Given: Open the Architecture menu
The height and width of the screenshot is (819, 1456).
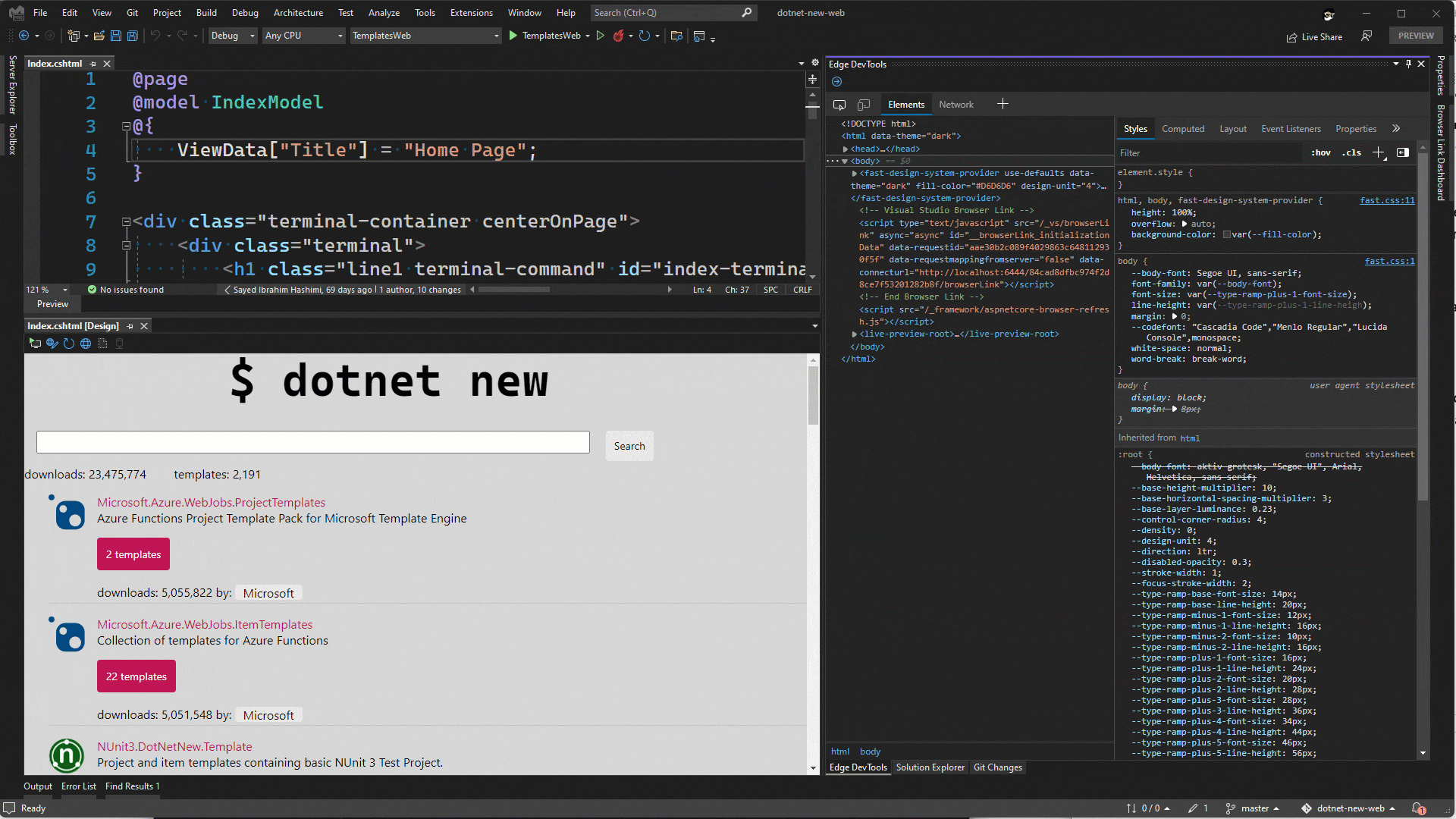Looking at the screenshot, I should pyautogui.click(x=298, y=13).
